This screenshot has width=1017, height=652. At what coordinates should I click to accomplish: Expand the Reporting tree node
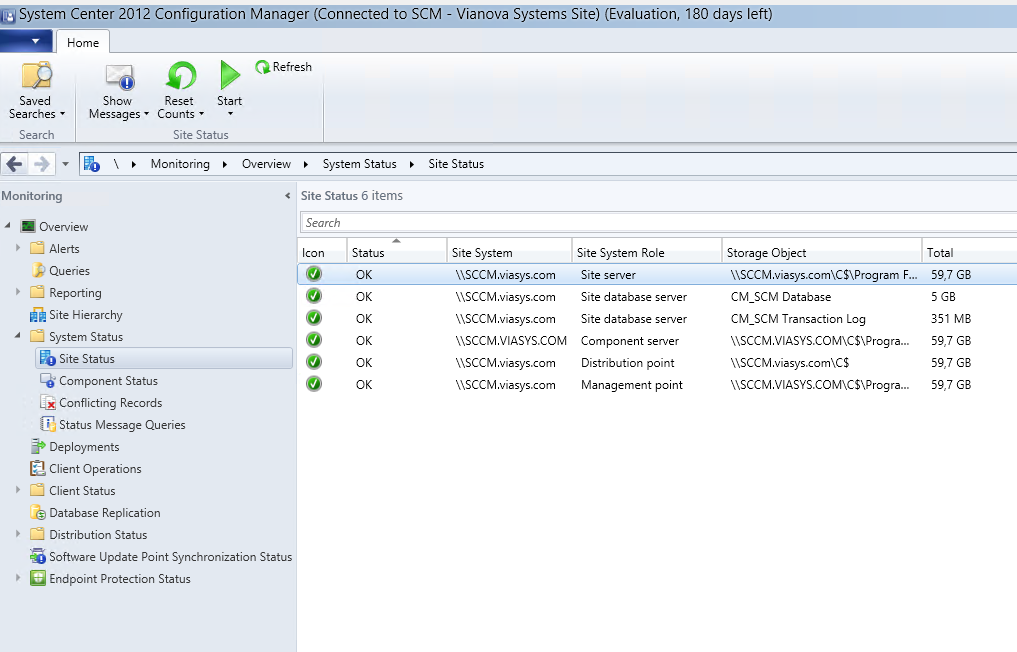pyautogui.click(x=18, y=292)
